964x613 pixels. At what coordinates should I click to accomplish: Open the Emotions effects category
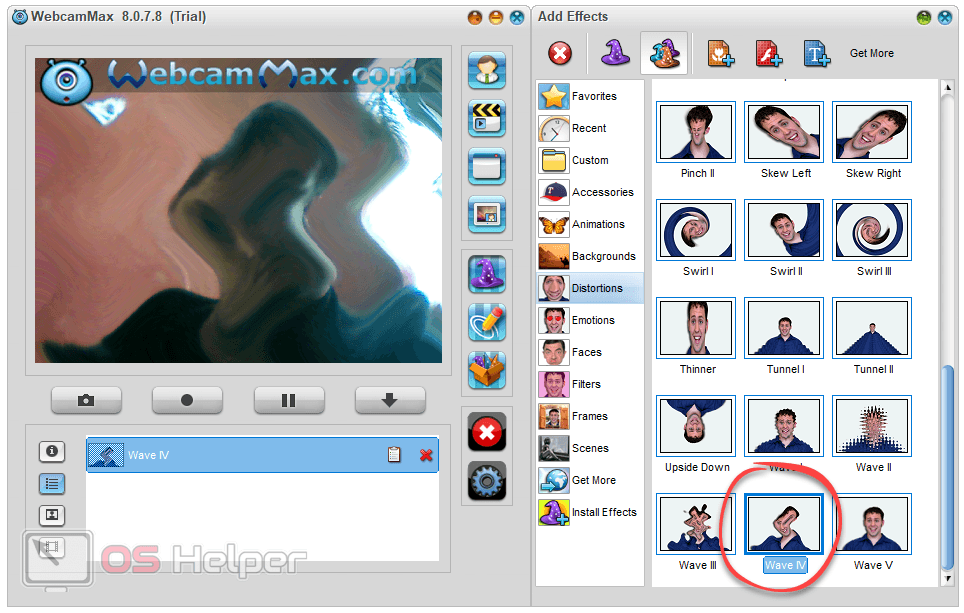[x=592, y=320]
